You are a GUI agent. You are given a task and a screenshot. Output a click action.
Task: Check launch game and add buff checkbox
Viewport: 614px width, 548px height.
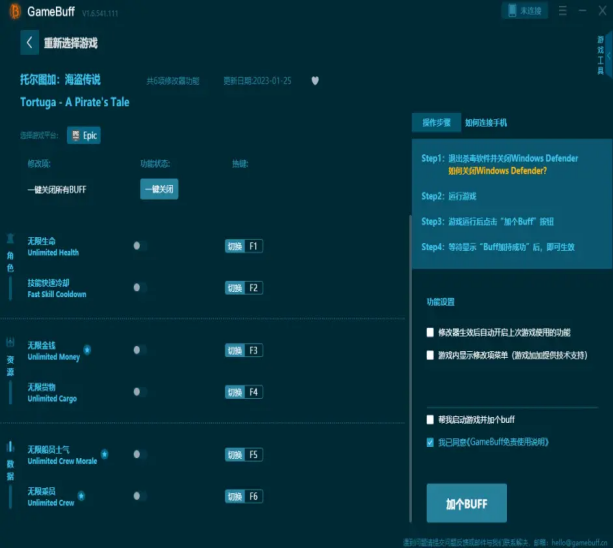tap(430, 420)
